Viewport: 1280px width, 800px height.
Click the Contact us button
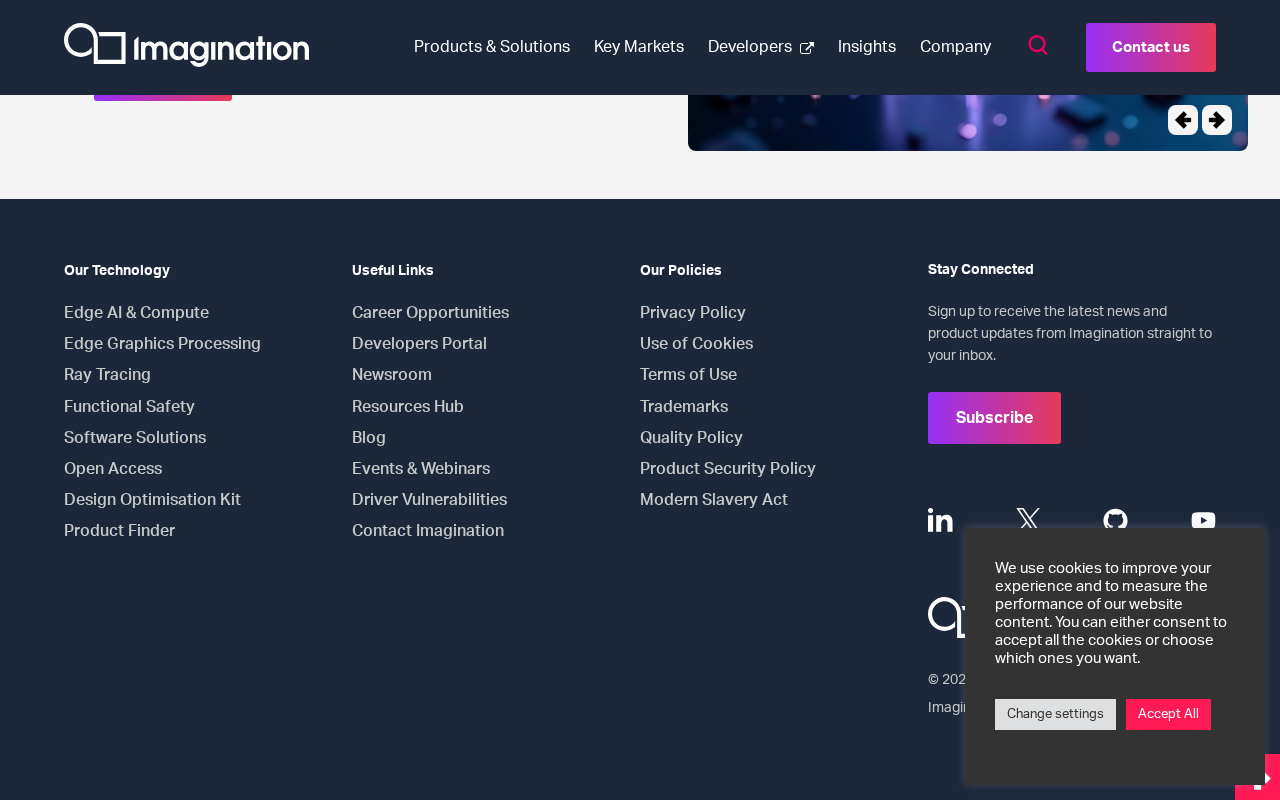(1151, 47)
